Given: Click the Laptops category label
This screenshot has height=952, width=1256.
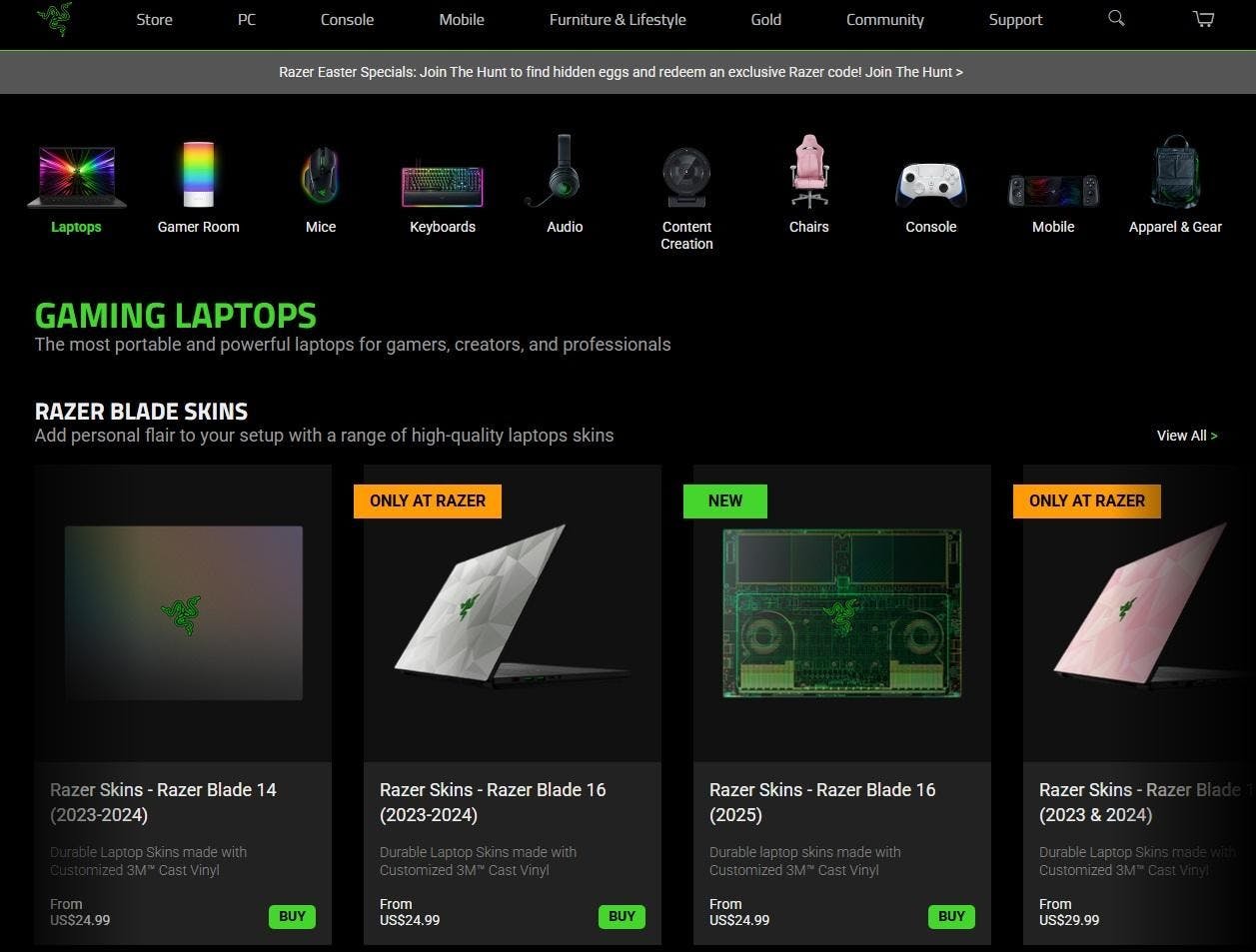Looking at the screenshot, I should (76, 227).
